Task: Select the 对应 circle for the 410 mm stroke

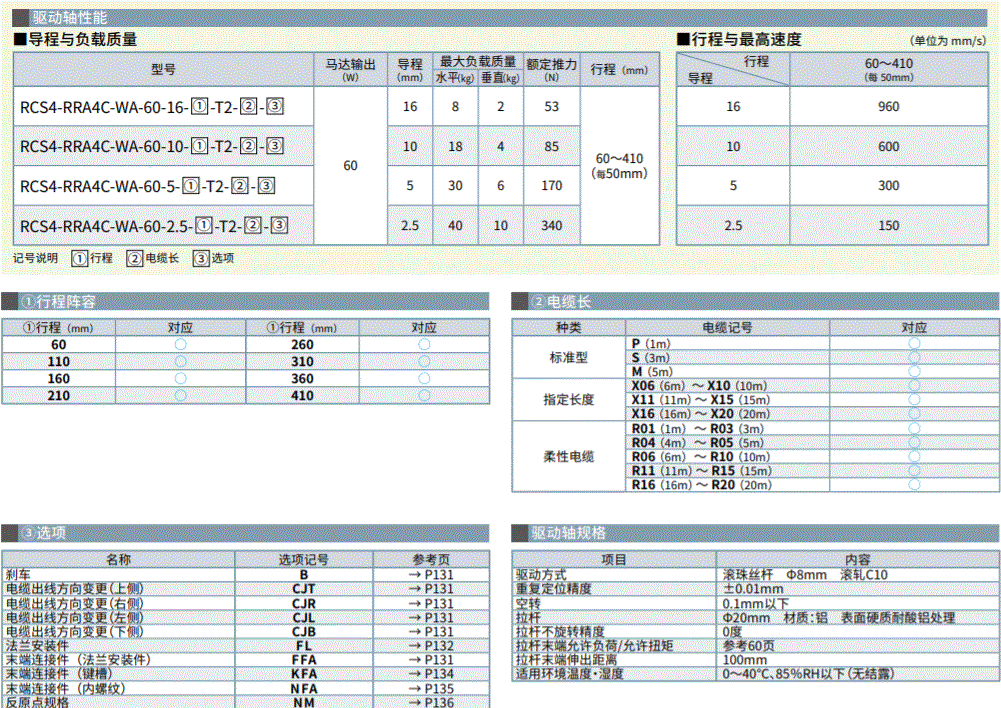Action: pos(424,396)
